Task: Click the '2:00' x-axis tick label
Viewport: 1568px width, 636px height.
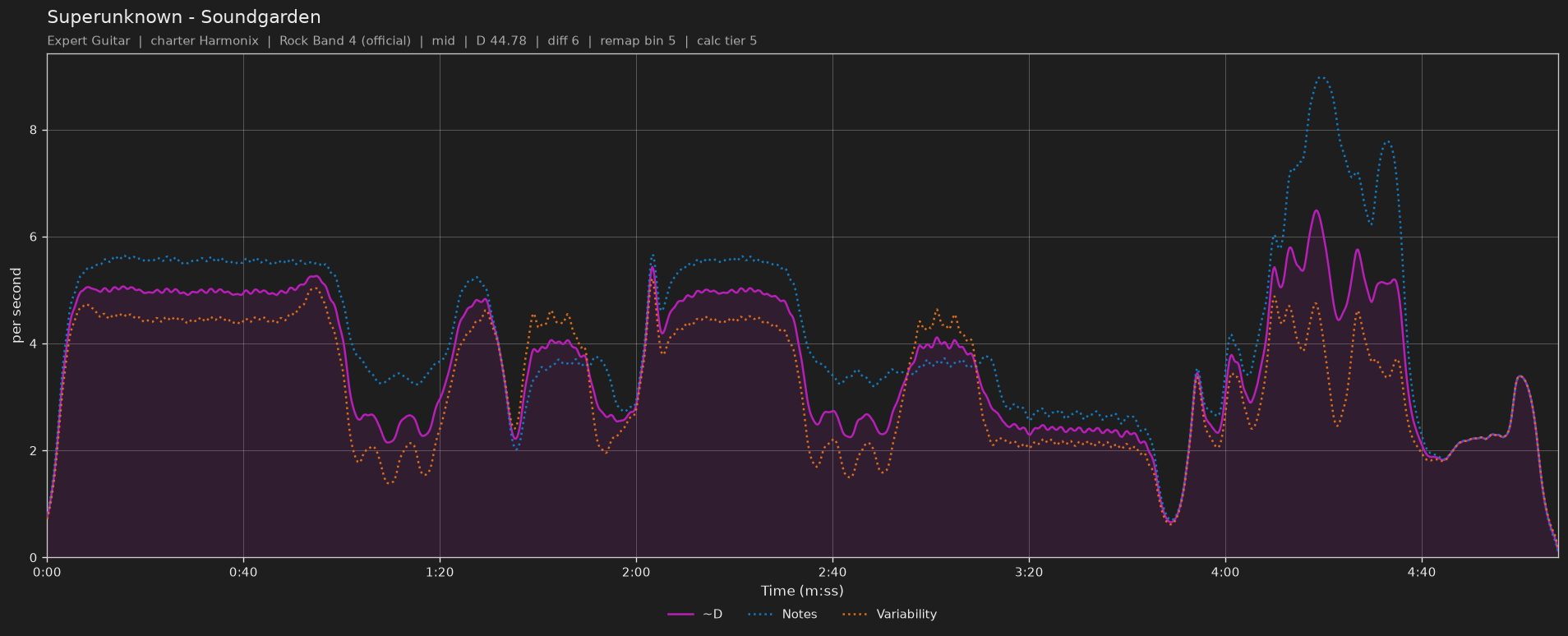Action: [x=636, y=572]
